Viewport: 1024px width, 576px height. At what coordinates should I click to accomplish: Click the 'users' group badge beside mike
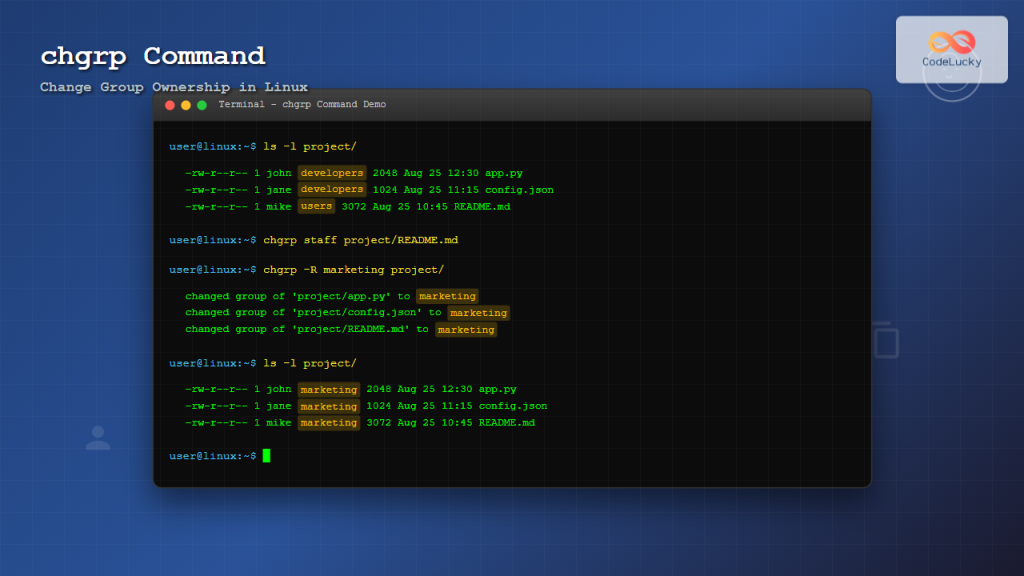(316, 205)
